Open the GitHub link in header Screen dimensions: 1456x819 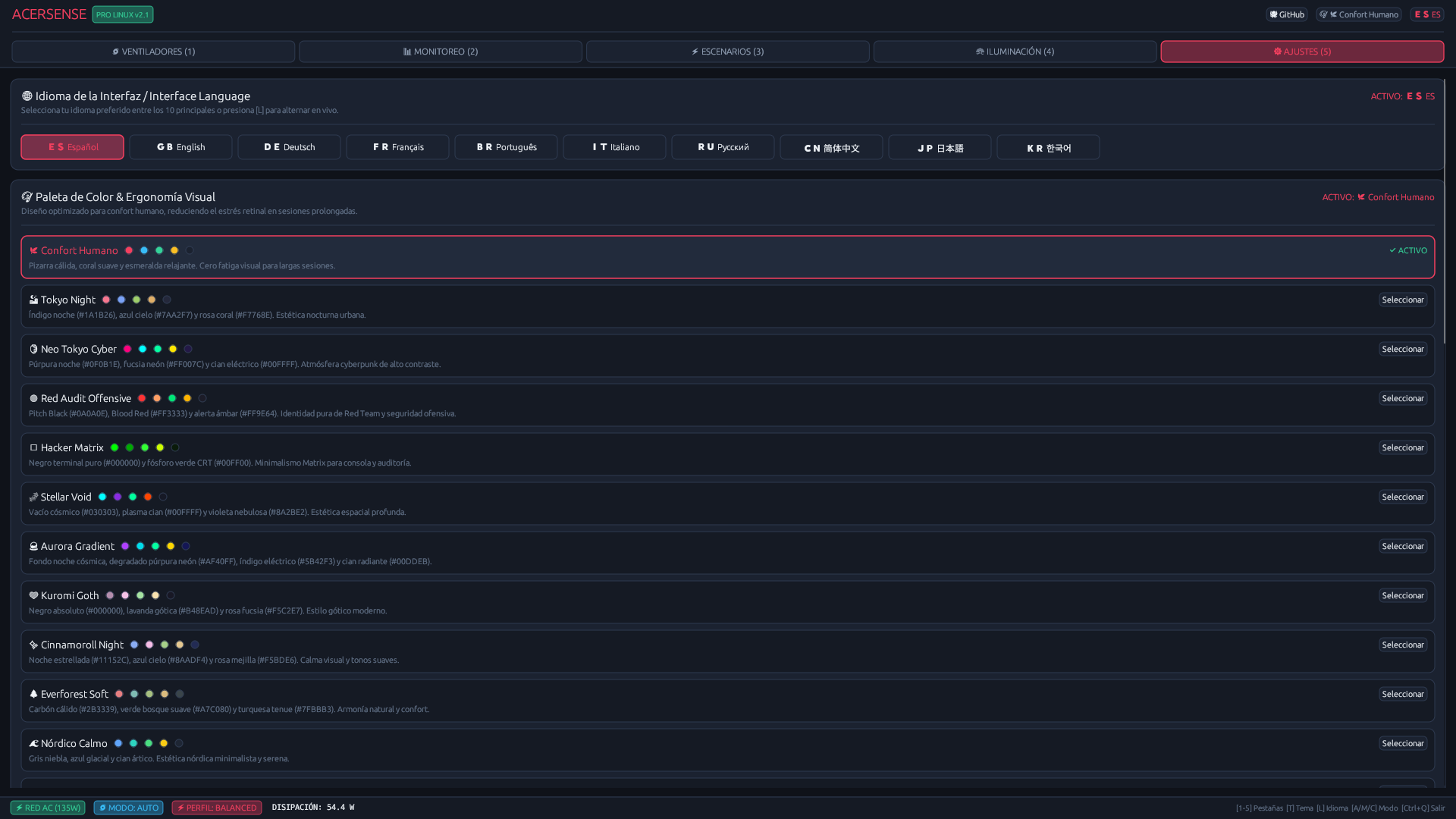[x=1287, y=14]
